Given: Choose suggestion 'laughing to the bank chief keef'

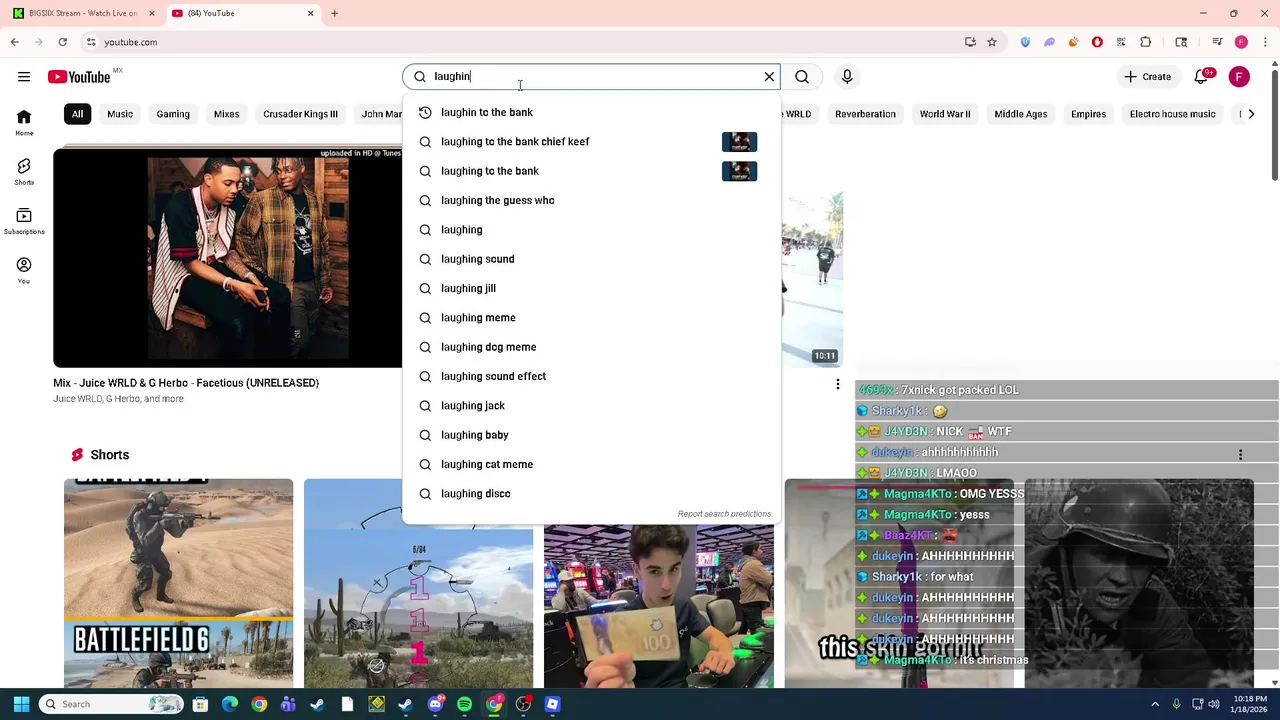Looking at the screenshot, I should (x=591, y=142).
